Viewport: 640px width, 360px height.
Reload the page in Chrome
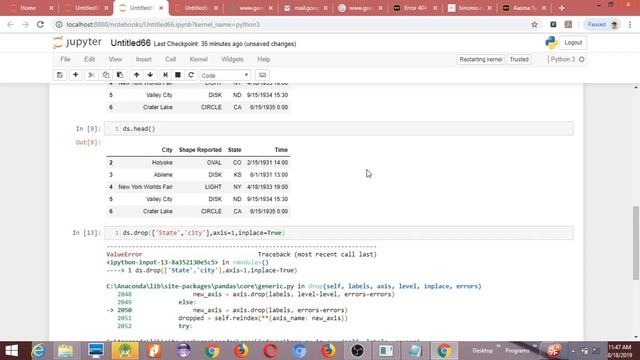pos(40,24)
